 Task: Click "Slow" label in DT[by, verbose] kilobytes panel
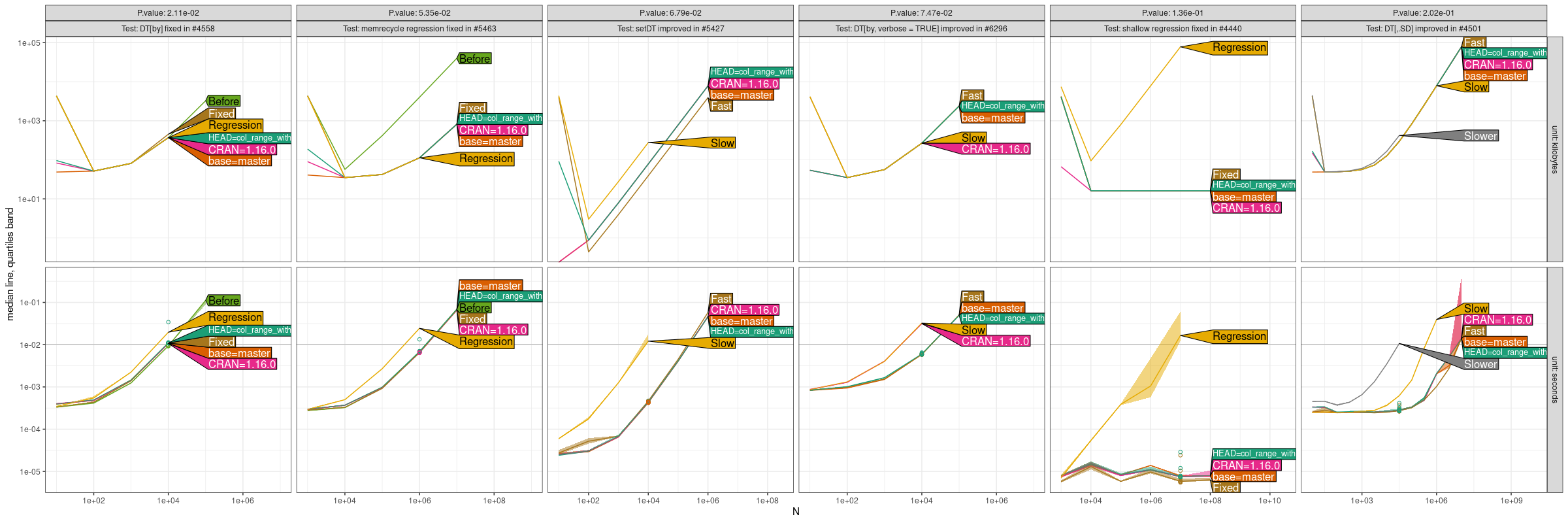[x=973, y=138]
